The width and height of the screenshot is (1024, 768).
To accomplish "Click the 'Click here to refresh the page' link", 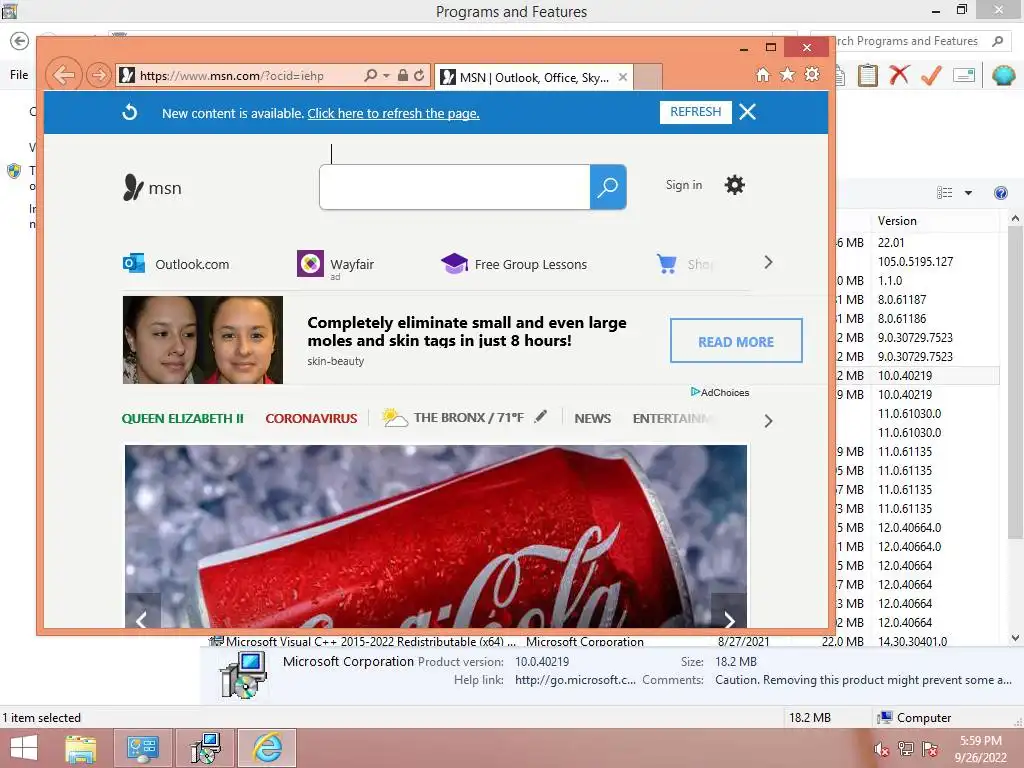I will [x=393, y=113].
